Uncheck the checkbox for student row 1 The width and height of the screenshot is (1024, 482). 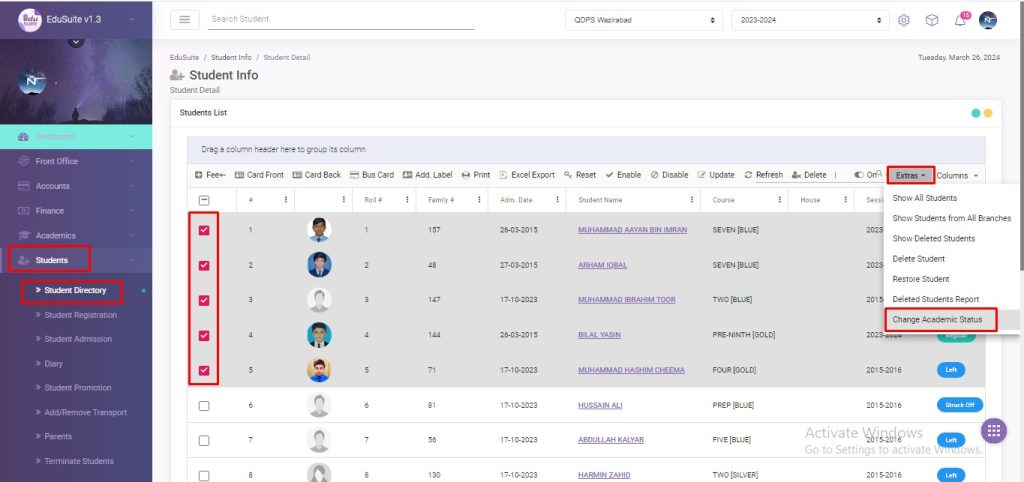tap(204, 230)
